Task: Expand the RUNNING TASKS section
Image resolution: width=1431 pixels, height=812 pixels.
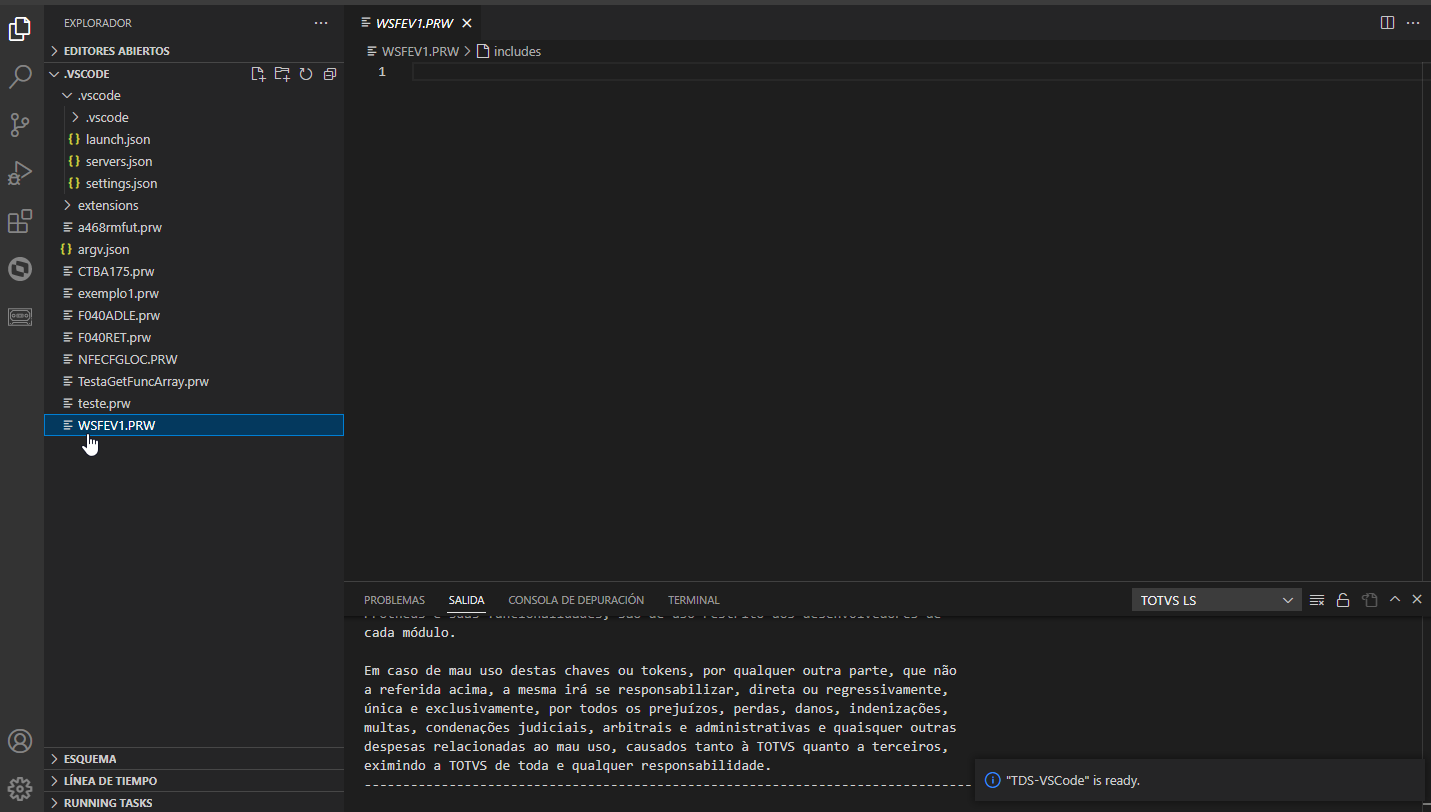Action: click(194, 802)
